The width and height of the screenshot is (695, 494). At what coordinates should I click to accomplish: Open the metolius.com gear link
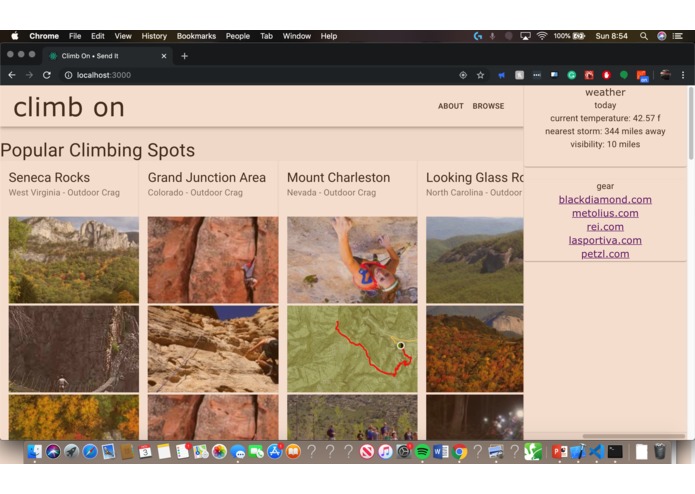(x=605, y=214)
